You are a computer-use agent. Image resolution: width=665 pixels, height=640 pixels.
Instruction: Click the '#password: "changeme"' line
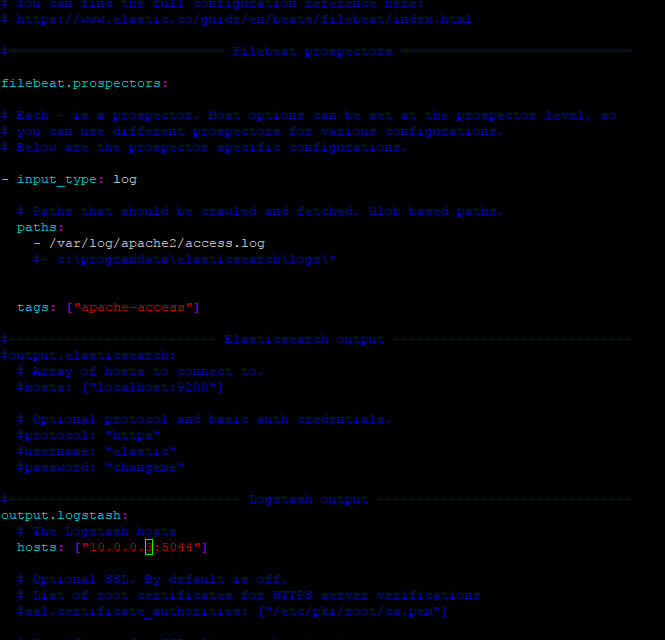[x=101, y=467]
